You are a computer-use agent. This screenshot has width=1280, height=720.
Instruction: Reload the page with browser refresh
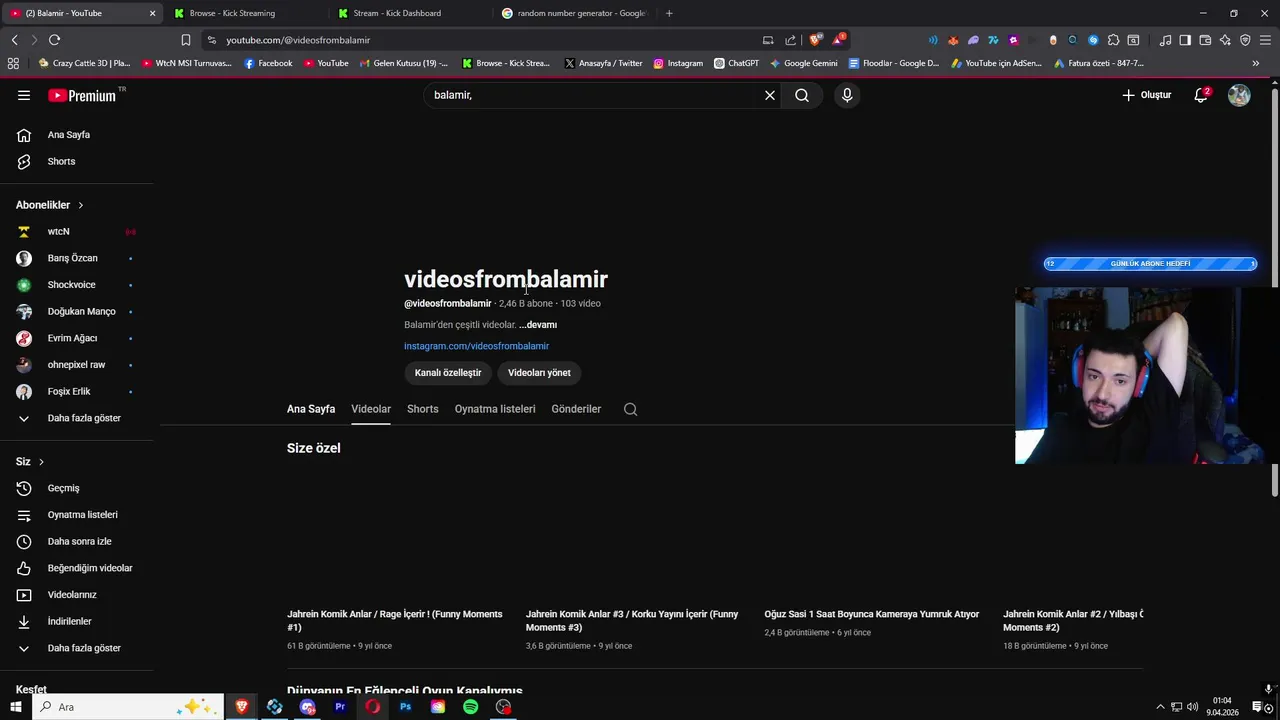coord(54,40)
